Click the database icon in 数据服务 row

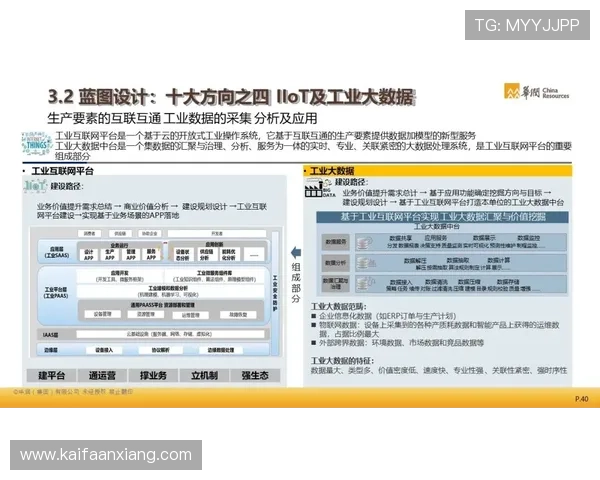[x=364, y=242]
